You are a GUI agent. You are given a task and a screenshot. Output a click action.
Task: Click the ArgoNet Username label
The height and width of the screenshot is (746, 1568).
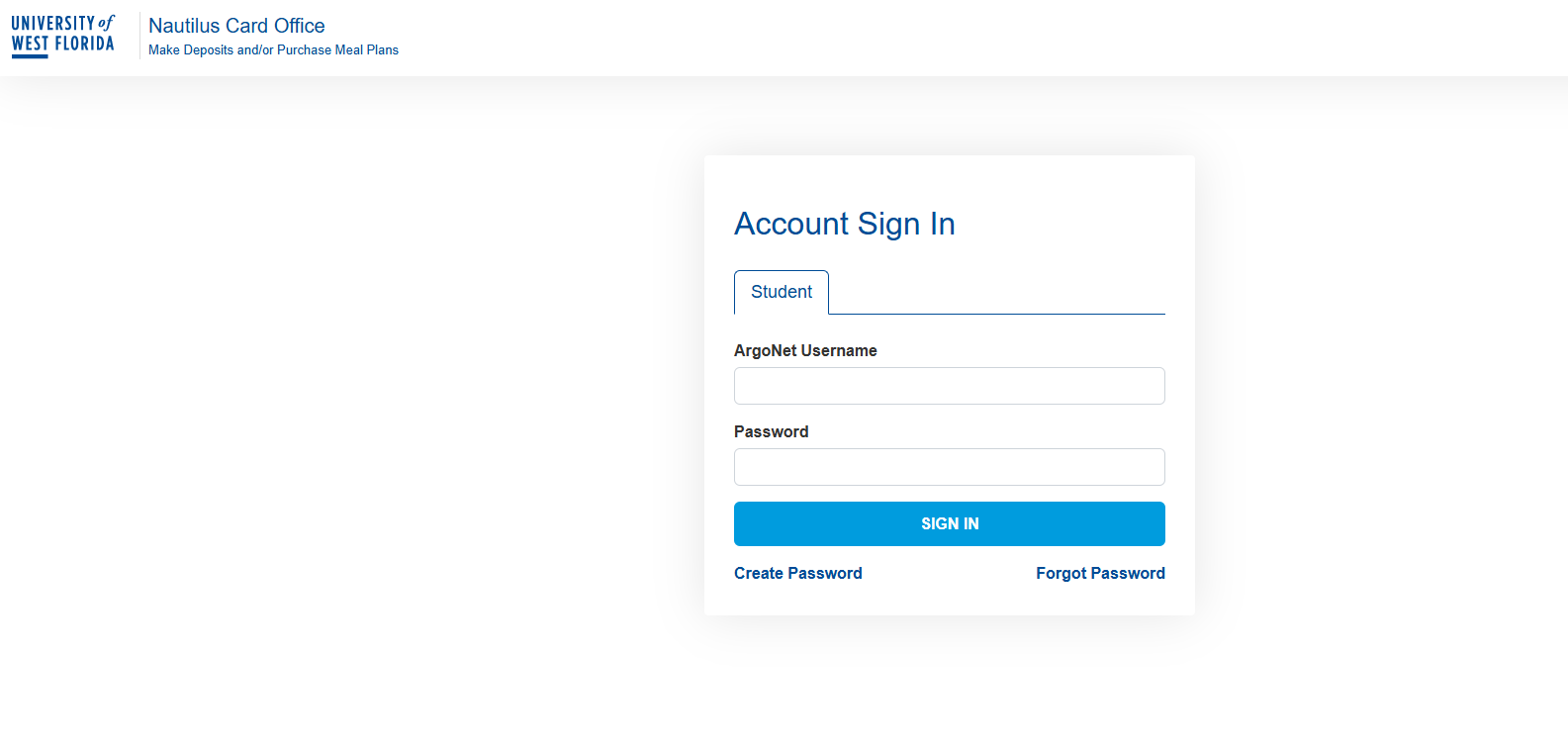point(805,350)
